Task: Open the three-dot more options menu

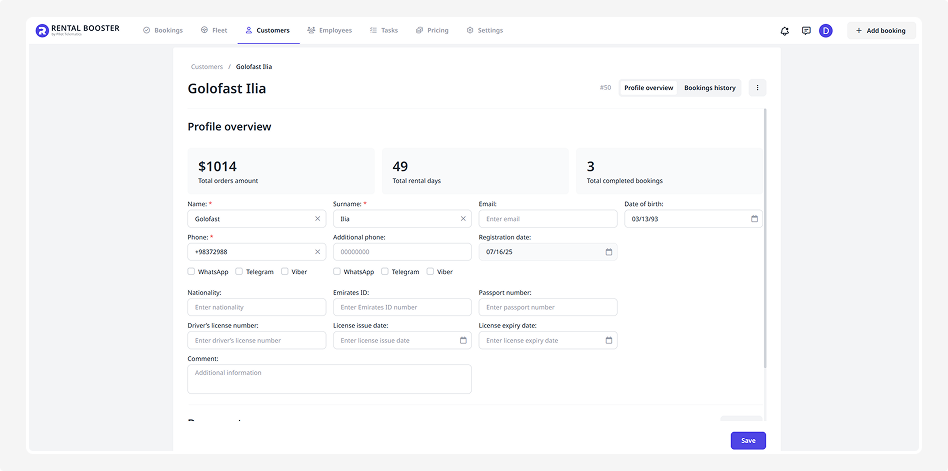Action: click(757, 88)
